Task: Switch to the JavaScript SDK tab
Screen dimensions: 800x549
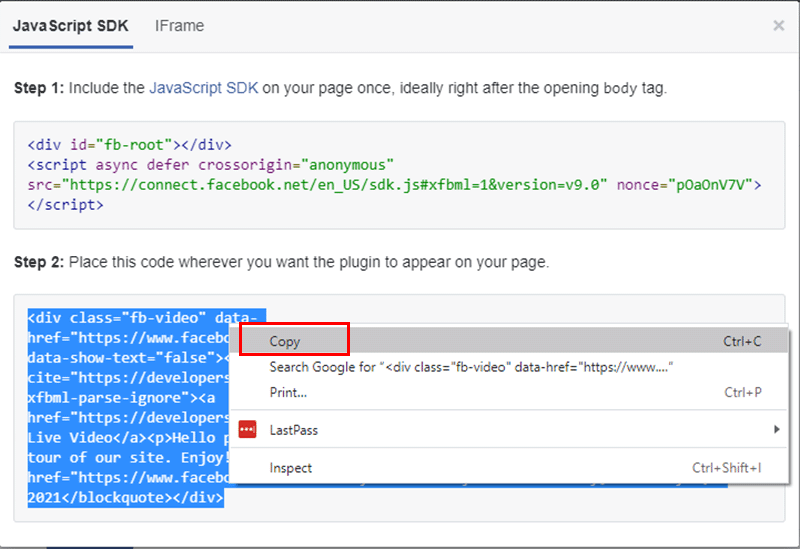Action: click(x=70, y=26)
